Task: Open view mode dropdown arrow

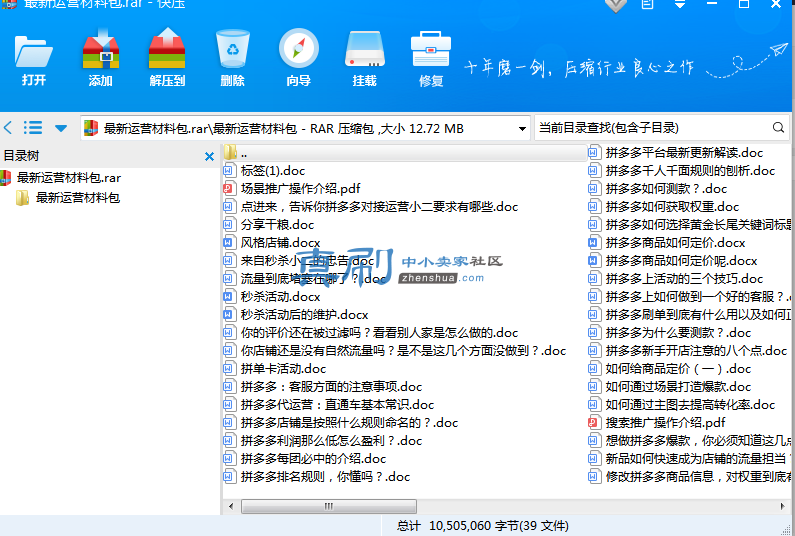Action: [61, 128]
